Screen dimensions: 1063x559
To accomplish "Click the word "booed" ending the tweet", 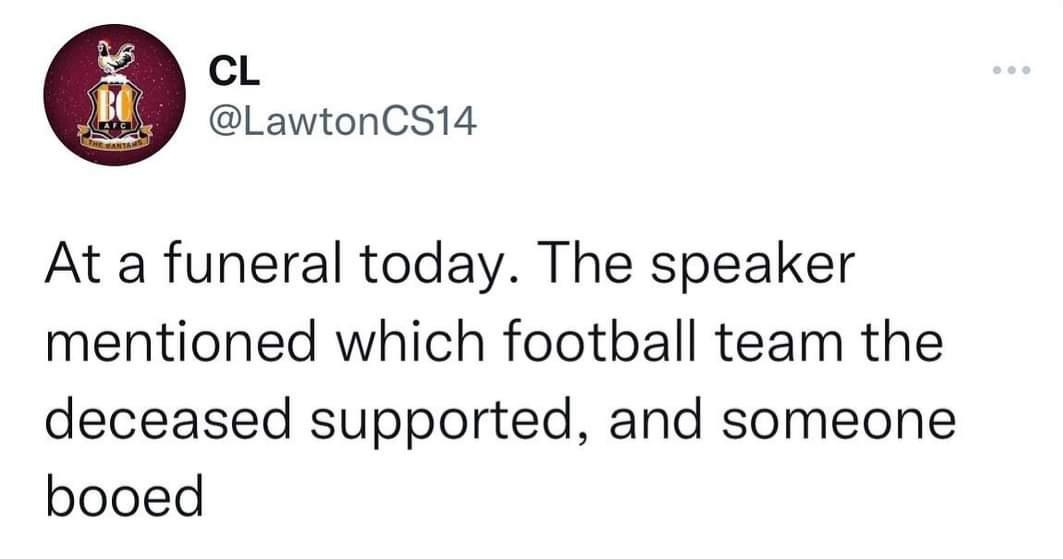I will [125, 497].
